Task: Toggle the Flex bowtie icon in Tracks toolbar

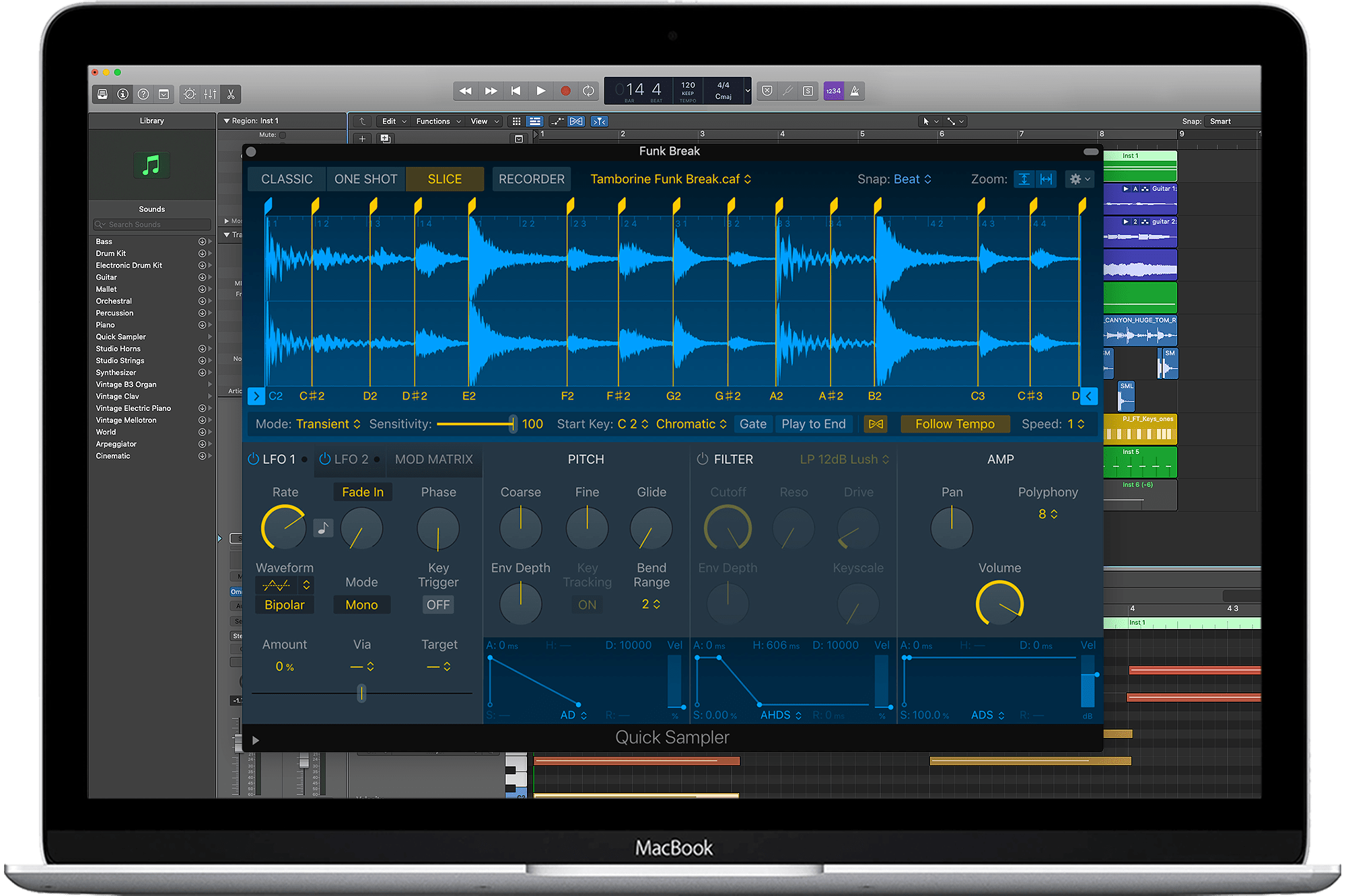Action: 577,121
